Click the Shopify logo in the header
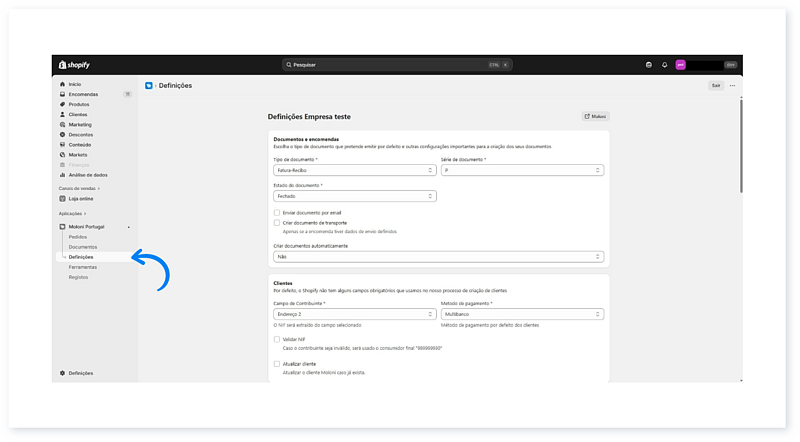Viewport: 800px width, 442px height. coord(75,65)
